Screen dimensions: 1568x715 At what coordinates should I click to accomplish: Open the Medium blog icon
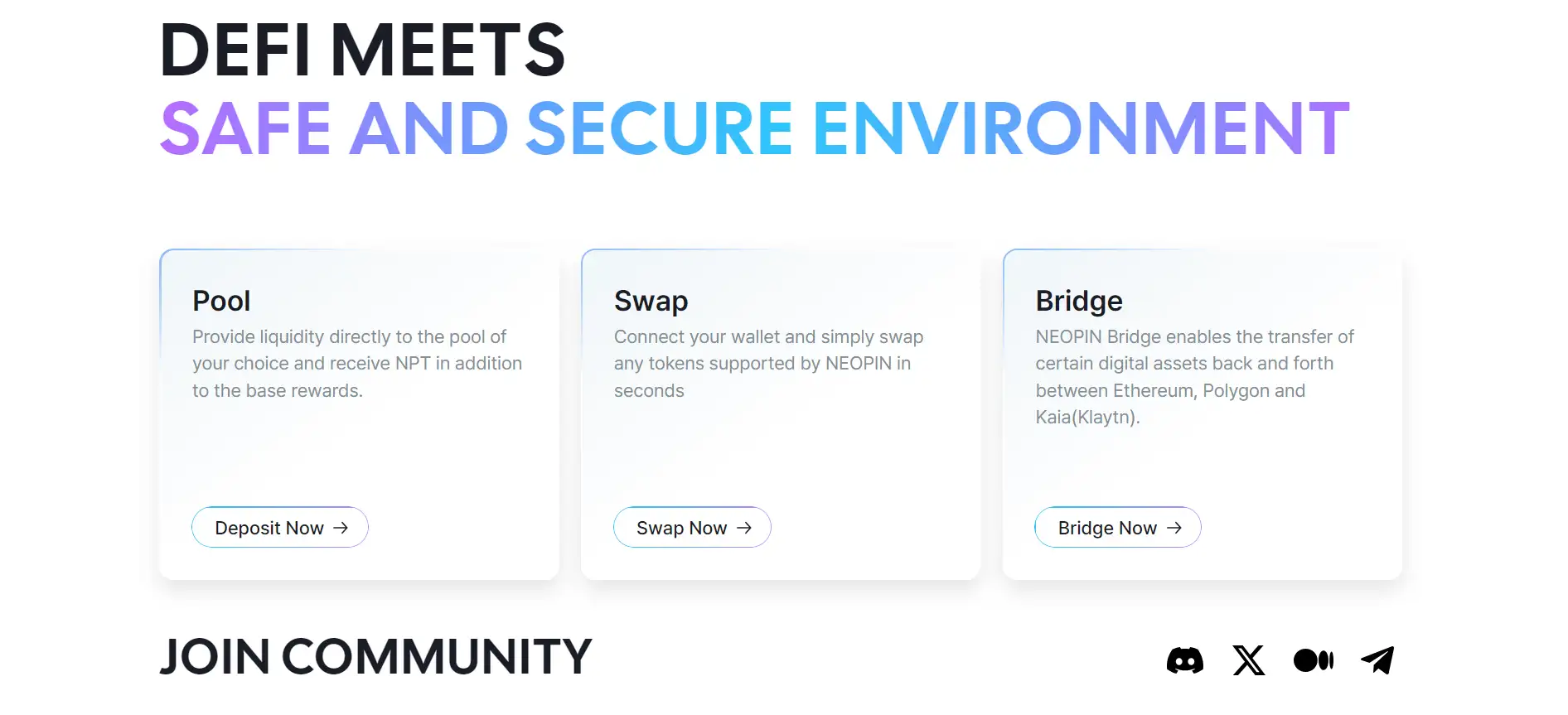click(1314, 660)
